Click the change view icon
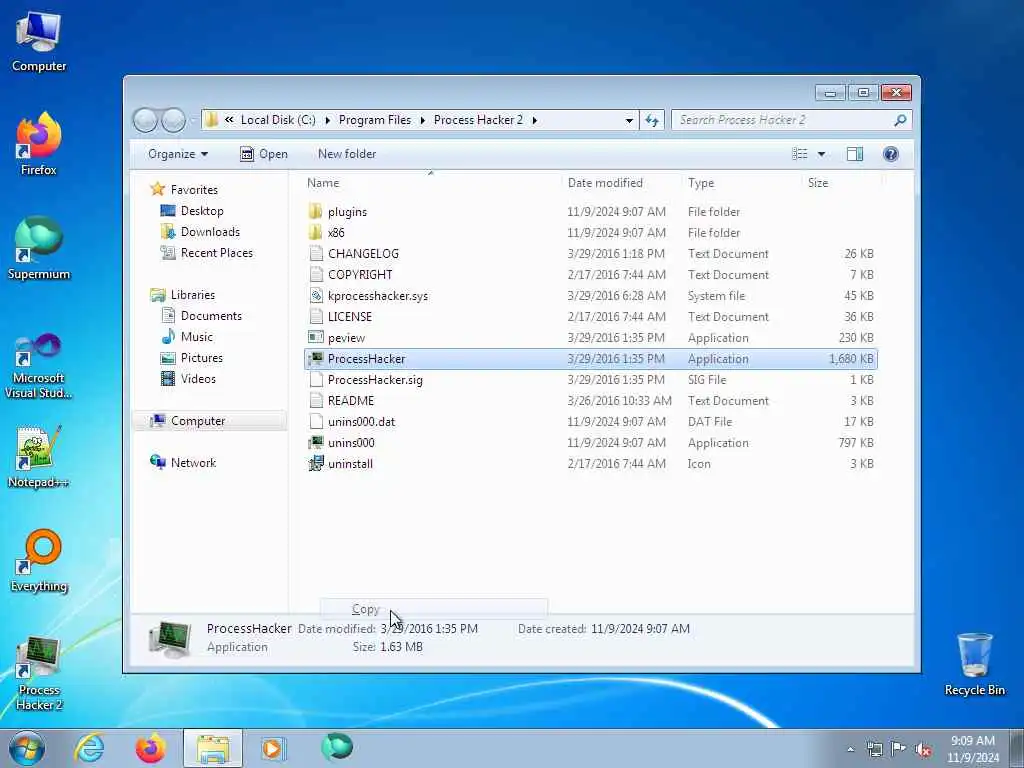The image size is (1024, 768). (x=800, y=154)
